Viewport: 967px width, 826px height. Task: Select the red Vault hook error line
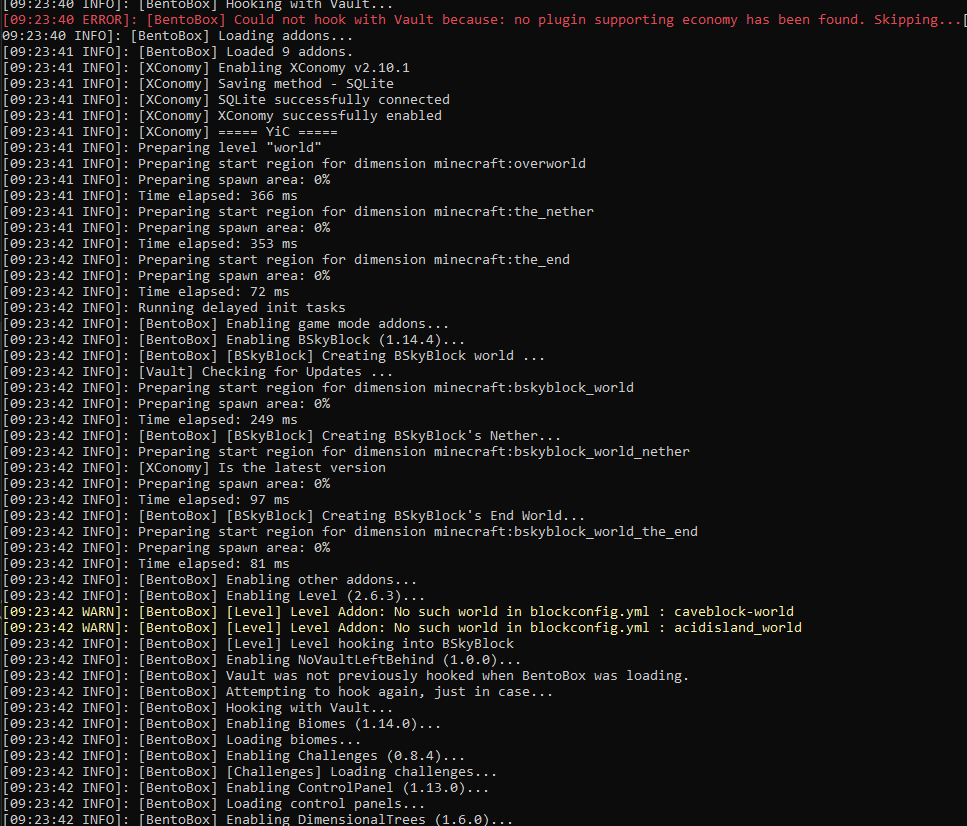(x=480, y=19)
